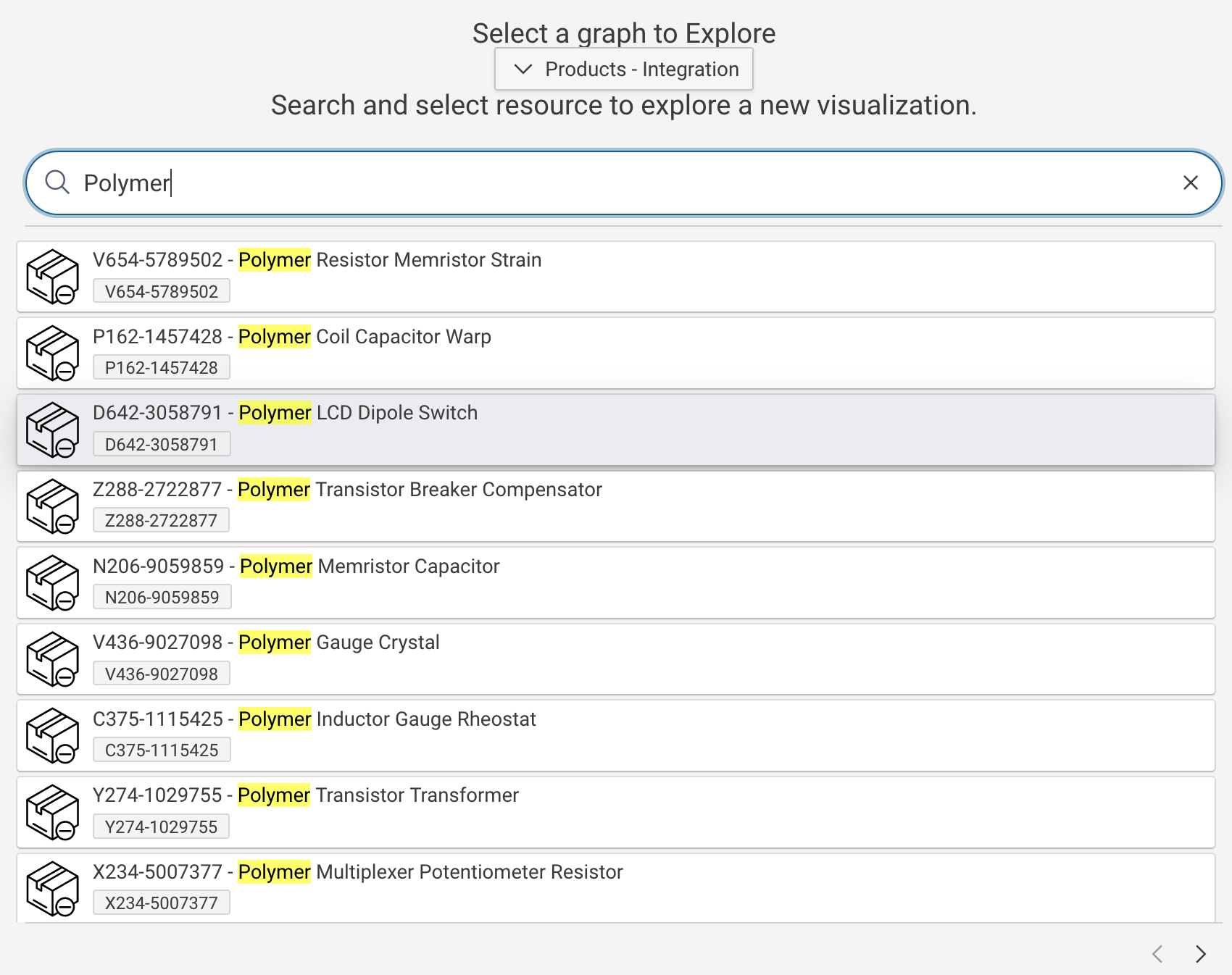The image size is (1232, 975).
Task: Click the package icon for X234-5007377
Action: [x=52, y=889]
